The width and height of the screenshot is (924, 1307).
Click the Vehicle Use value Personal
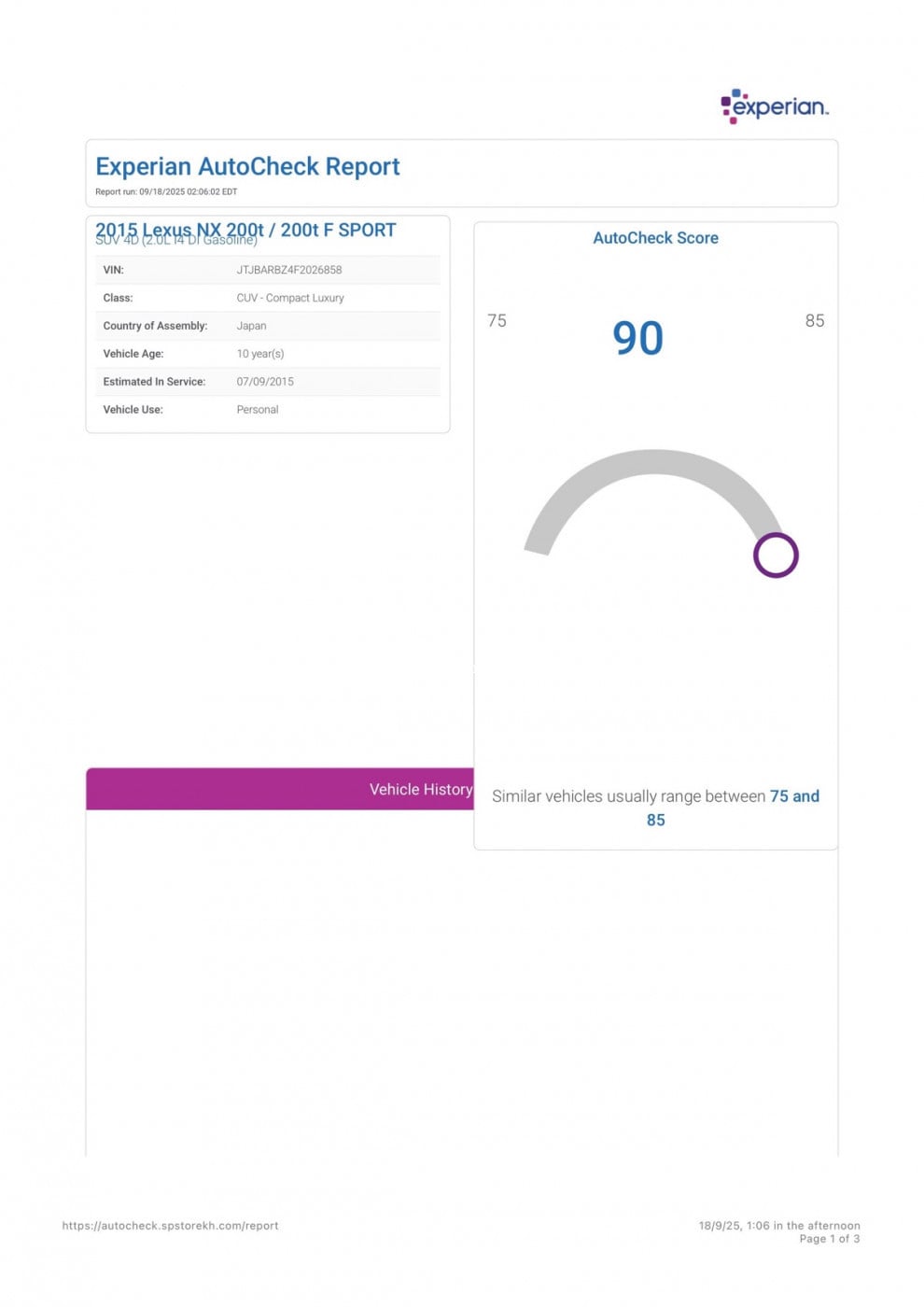[x=257, y=410]
